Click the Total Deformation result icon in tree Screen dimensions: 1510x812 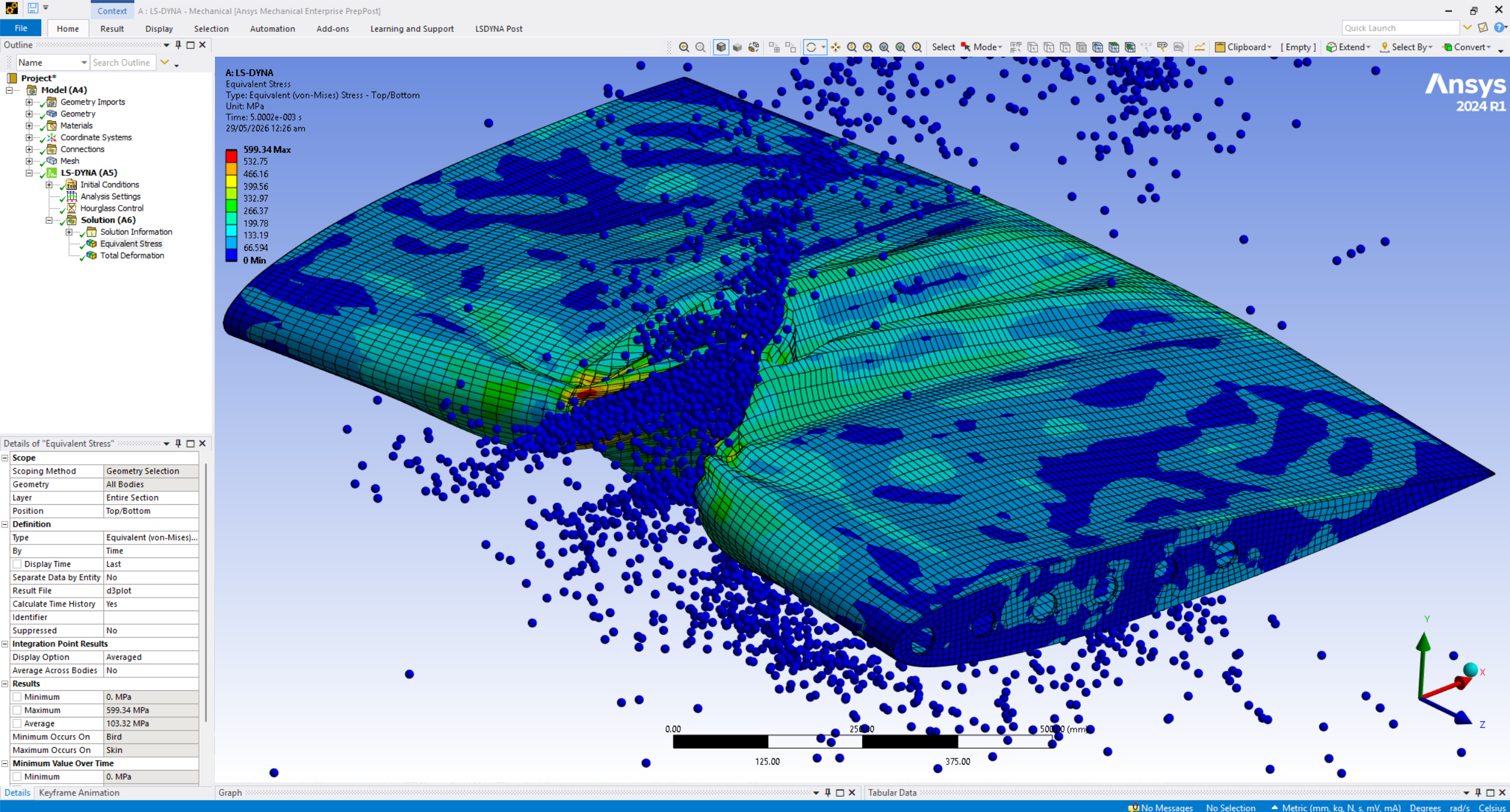(92, 255)
